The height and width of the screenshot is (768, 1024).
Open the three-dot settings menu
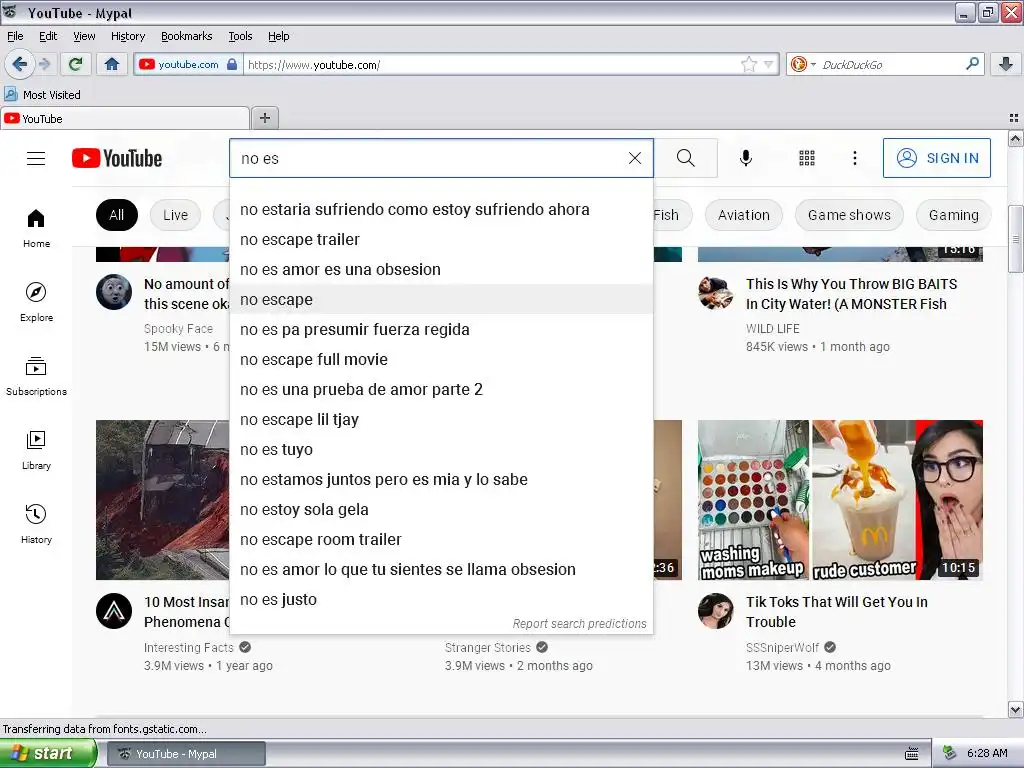(855, 158)
